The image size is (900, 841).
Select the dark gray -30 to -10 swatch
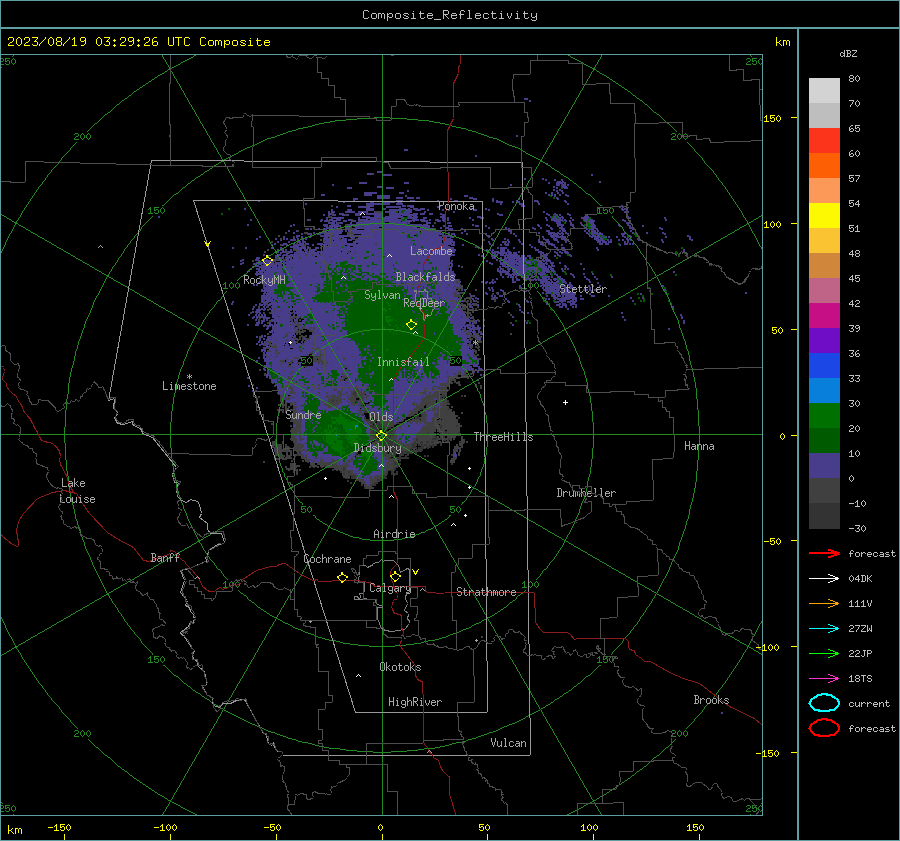pyautogui.click(x=824, y=516)
